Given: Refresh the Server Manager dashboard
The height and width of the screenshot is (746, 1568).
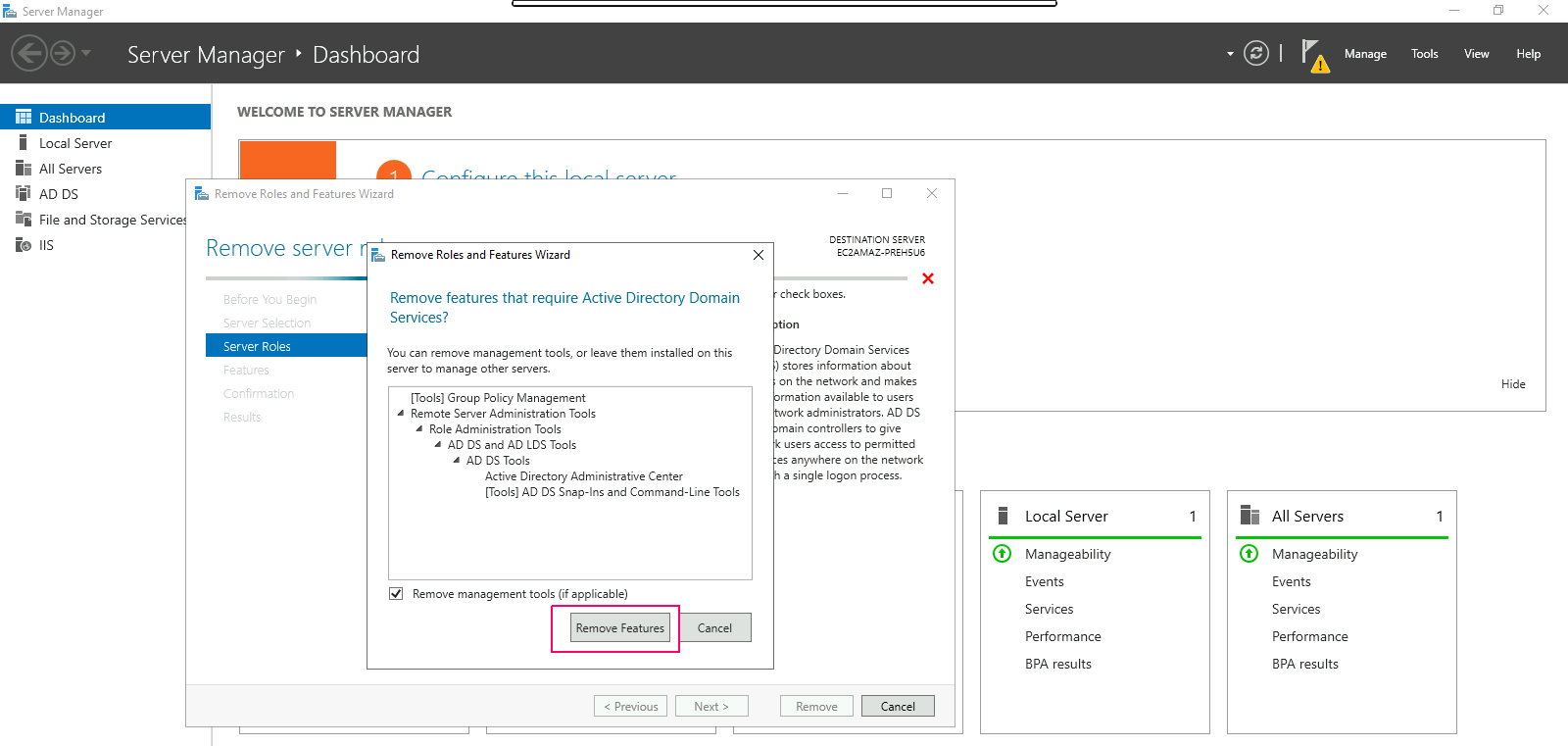Looking at the screenshot, I should point(1256,53).
